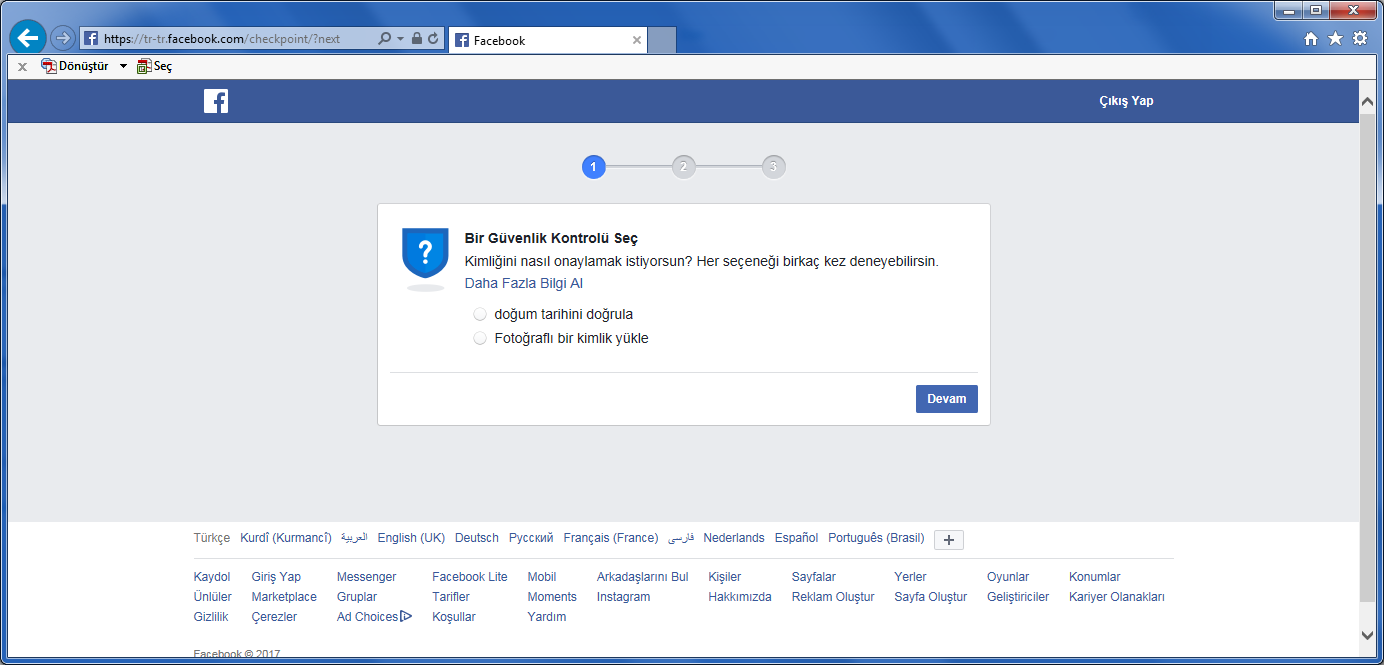This screenshot has width=1384, height=665.
Task: Open the Konumlar footer link
Action: click(1095, 577)
